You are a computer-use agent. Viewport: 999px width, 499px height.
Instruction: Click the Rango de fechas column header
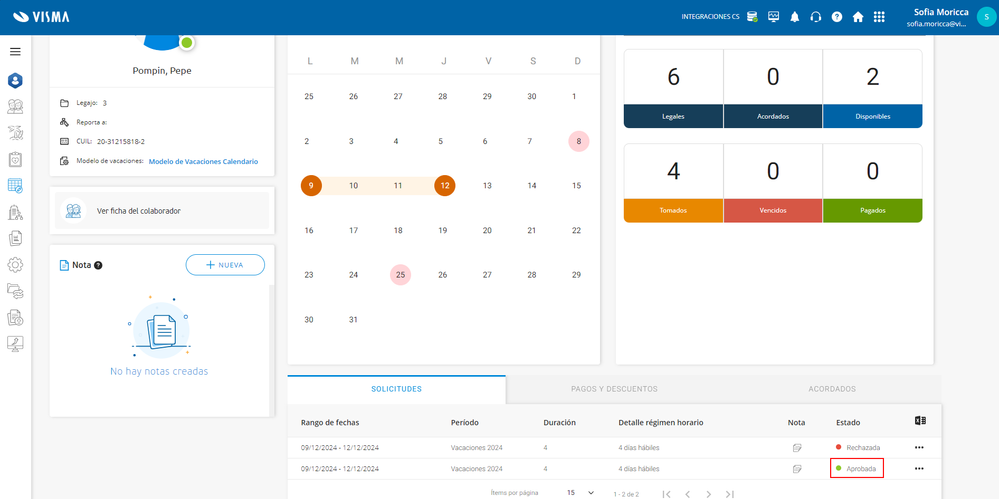[x=331, y=423]
